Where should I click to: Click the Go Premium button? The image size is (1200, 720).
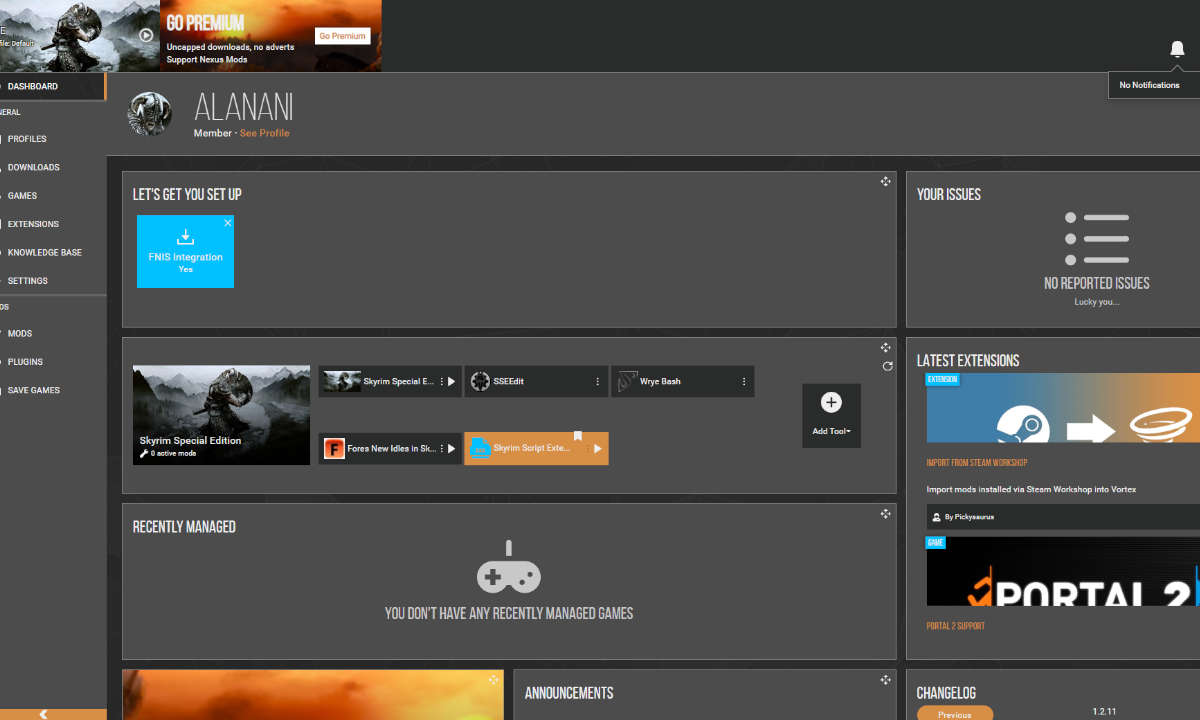(343, 36)
